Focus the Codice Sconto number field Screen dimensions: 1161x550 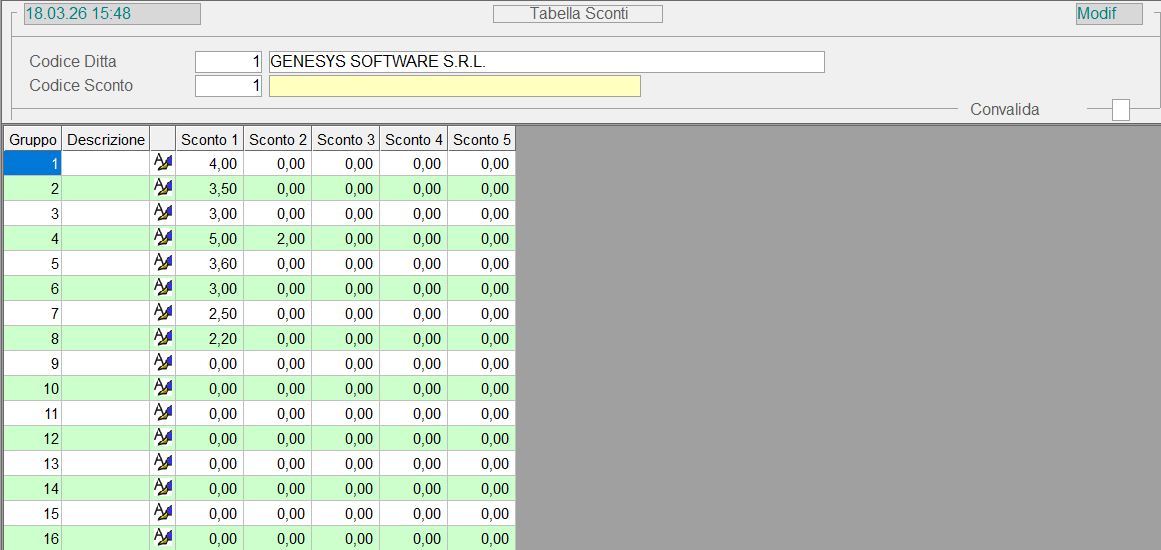(229, 86)
